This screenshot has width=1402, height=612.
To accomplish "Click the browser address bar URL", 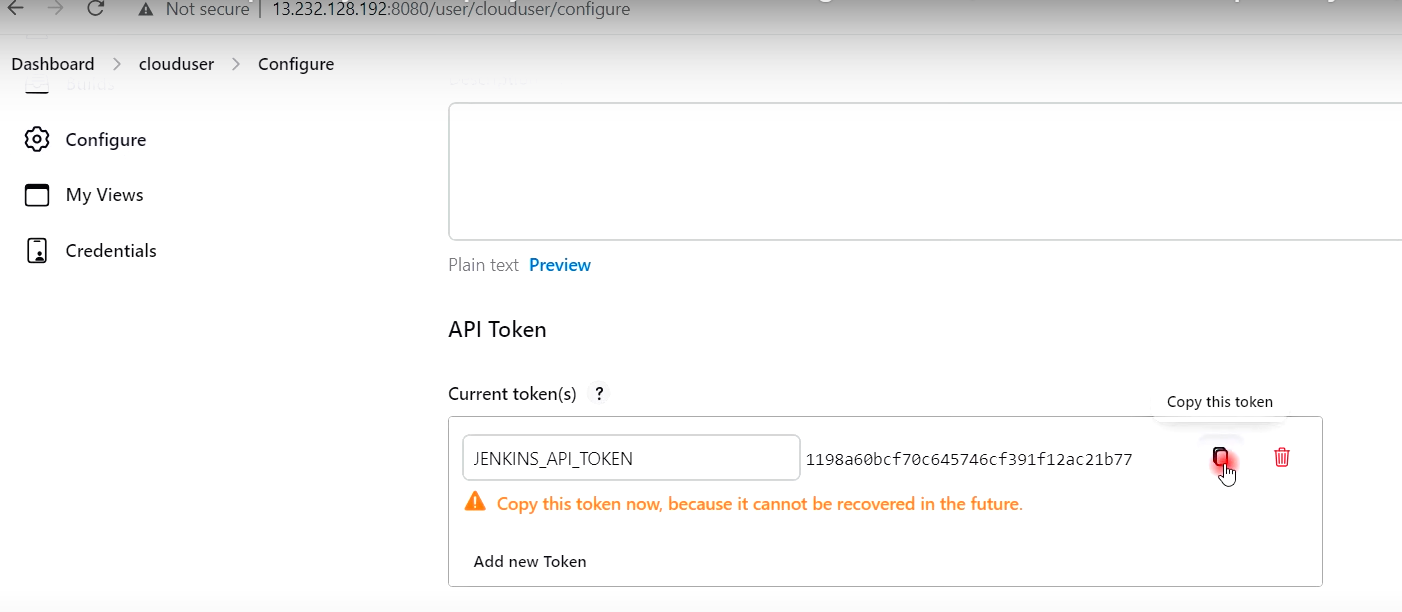I will point(451,10).
